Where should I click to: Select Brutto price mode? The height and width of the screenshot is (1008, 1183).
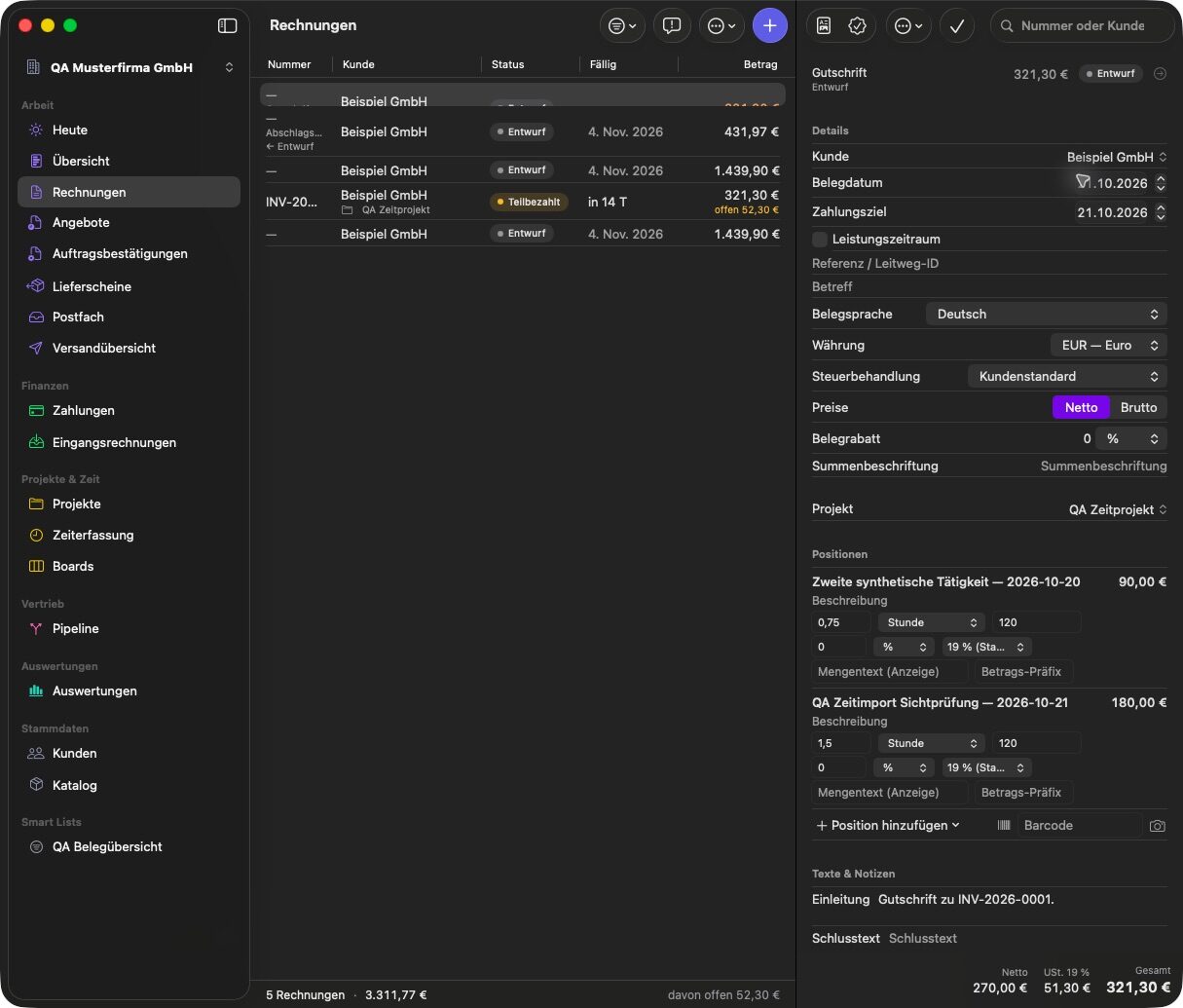[1138, 407]
